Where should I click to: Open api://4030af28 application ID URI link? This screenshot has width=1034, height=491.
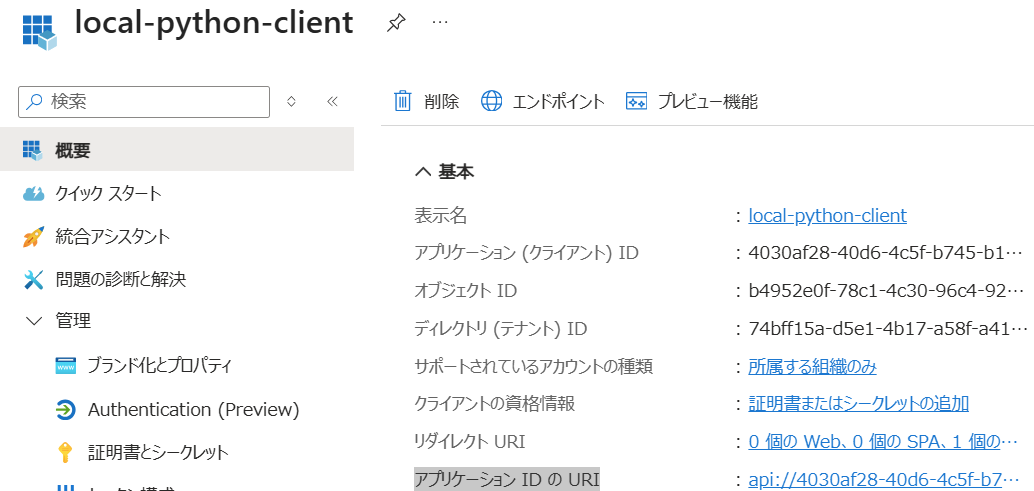[884, 480]
